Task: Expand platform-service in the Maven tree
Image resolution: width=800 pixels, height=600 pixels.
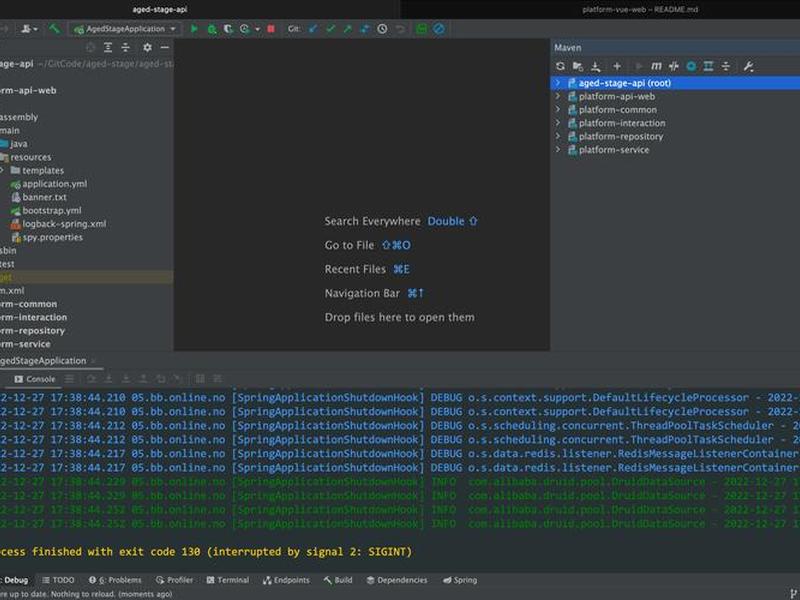Action: 558,149
